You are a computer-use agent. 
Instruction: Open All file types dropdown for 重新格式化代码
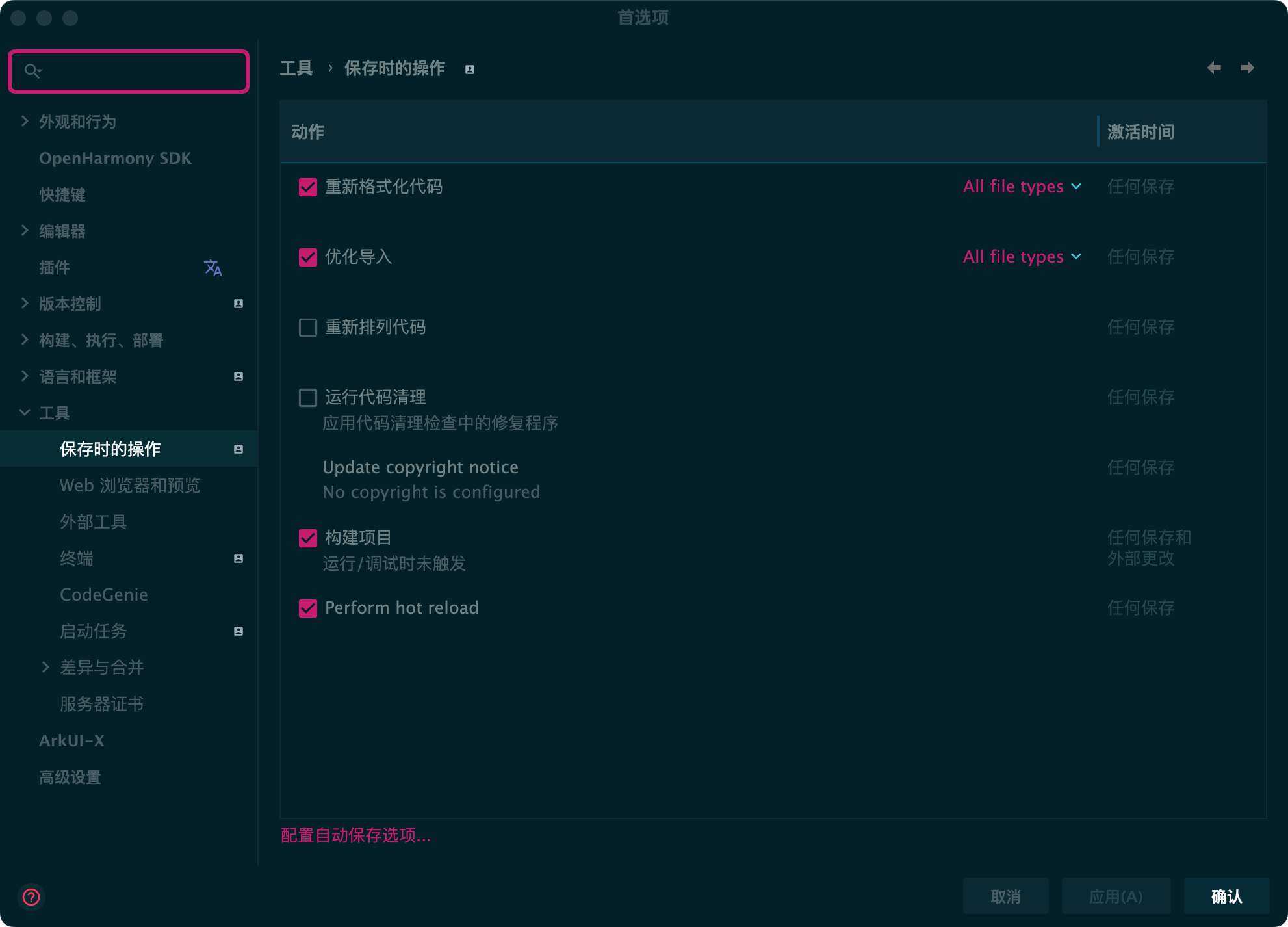click(1022, 187)
